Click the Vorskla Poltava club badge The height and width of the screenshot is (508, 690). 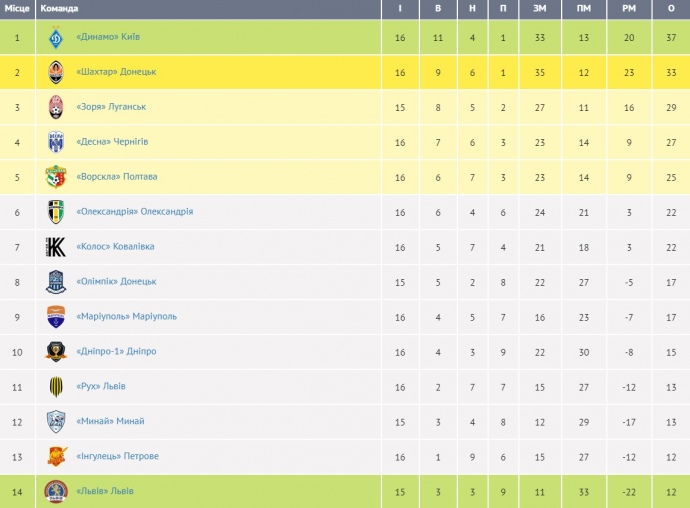[56, 177]
